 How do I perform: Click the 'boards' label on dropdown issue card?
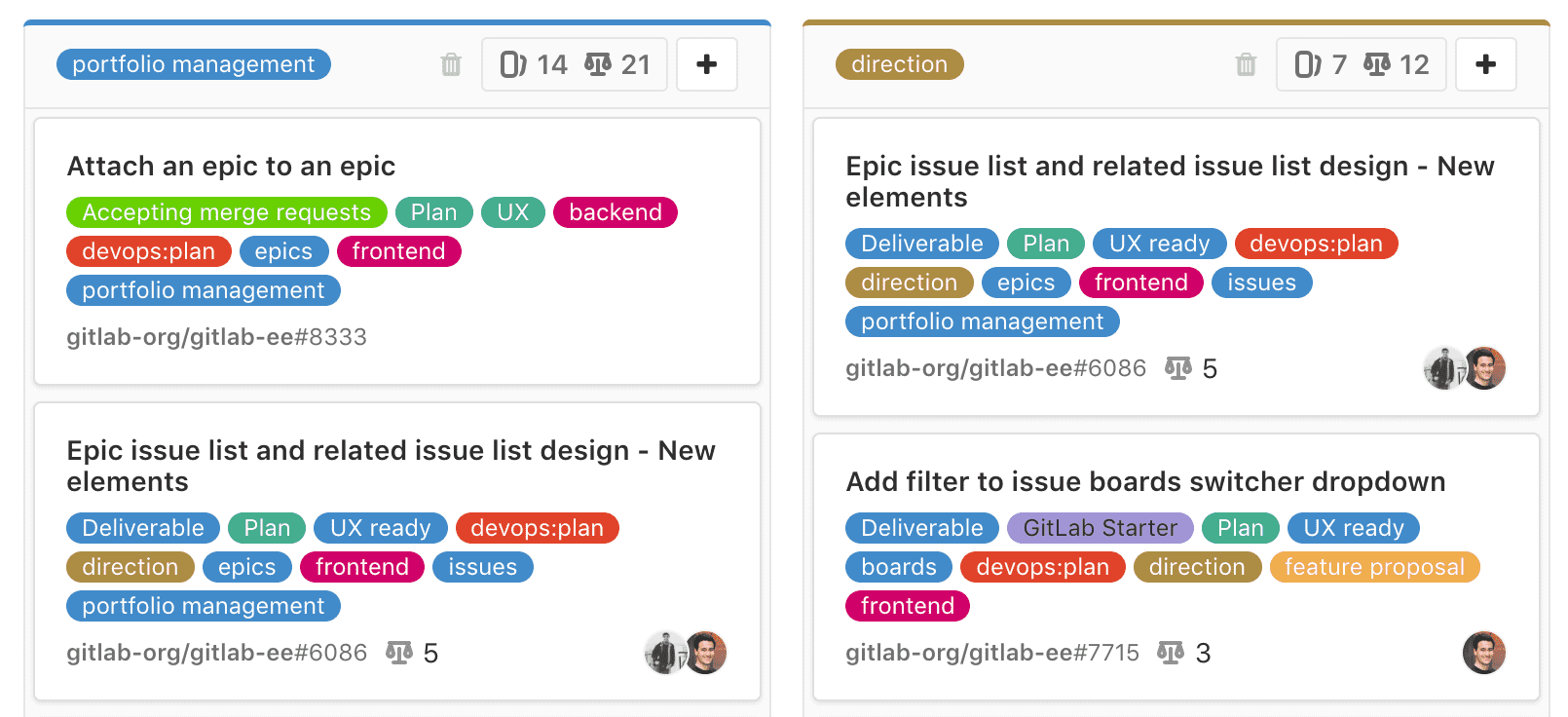tap(898, 567)
